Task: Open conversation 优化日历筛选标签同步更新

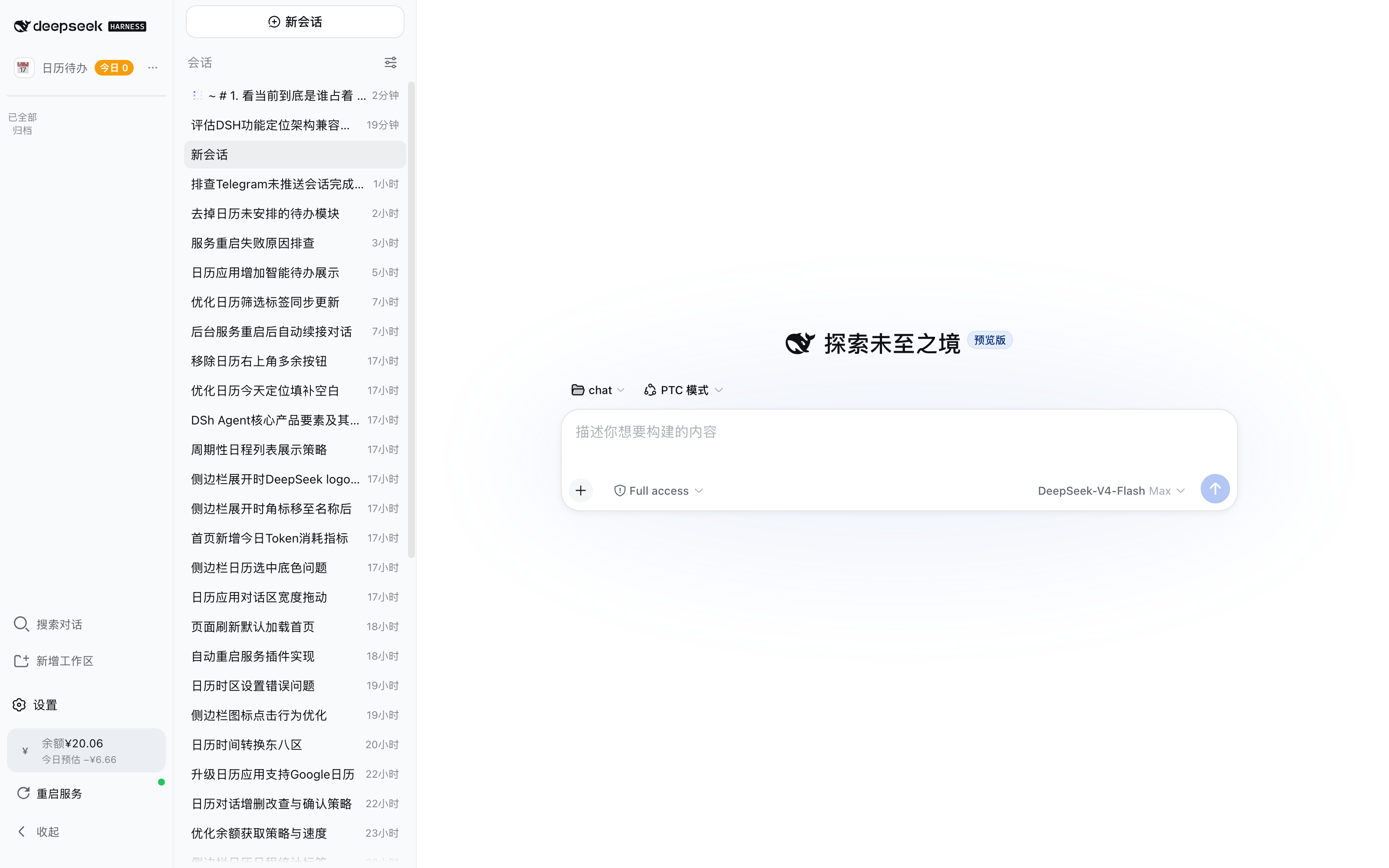Action: coord(295,302)
